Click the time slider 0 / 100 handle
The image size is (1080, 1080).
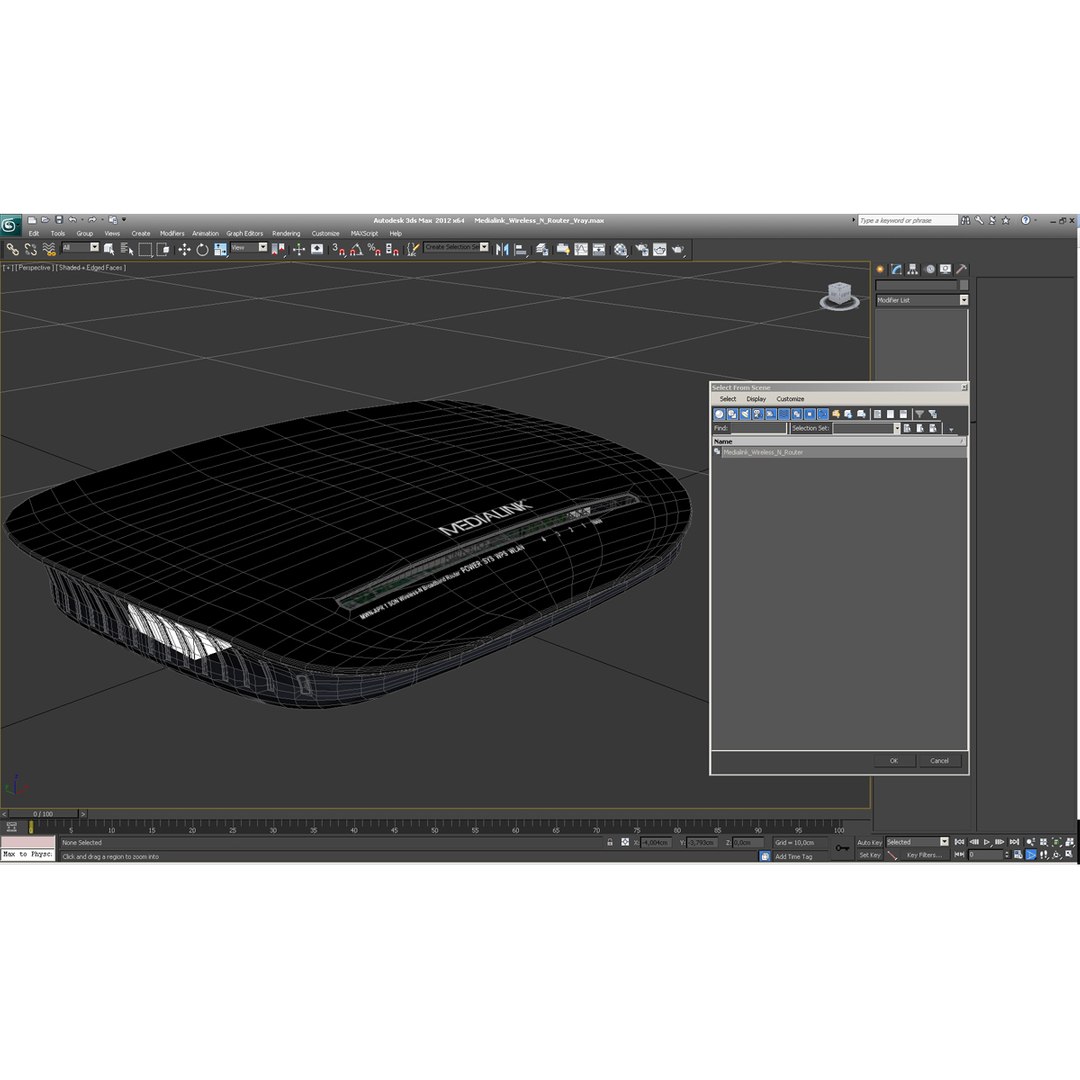pos(43,814)
